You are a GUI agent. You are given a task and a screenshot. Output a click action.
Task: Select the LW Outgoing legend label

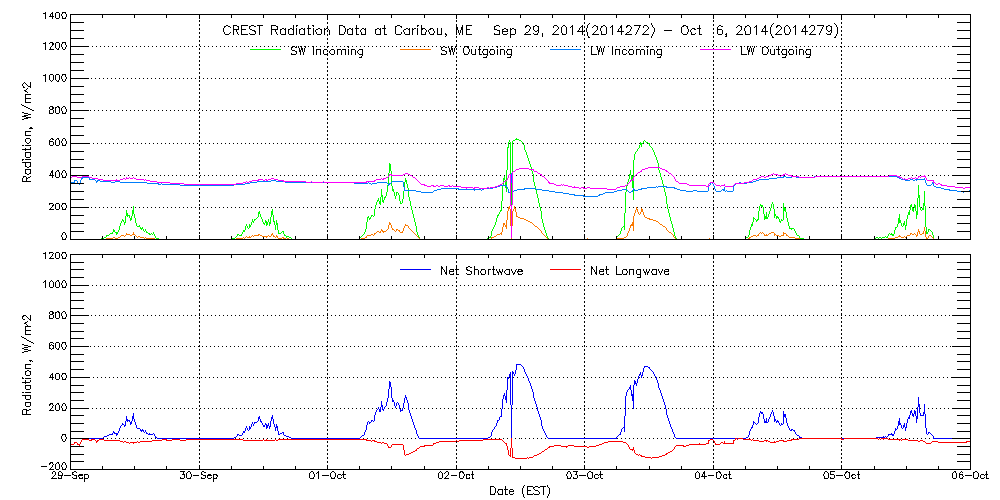coord(775,51)
